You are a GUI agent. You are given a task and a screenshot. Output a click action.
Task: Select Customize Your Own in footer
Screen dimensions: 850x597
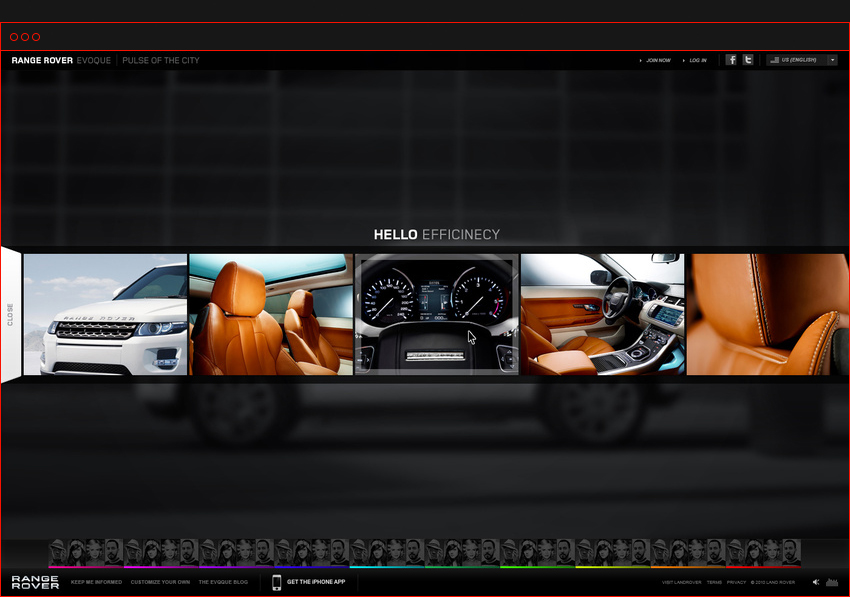[160, 582]
